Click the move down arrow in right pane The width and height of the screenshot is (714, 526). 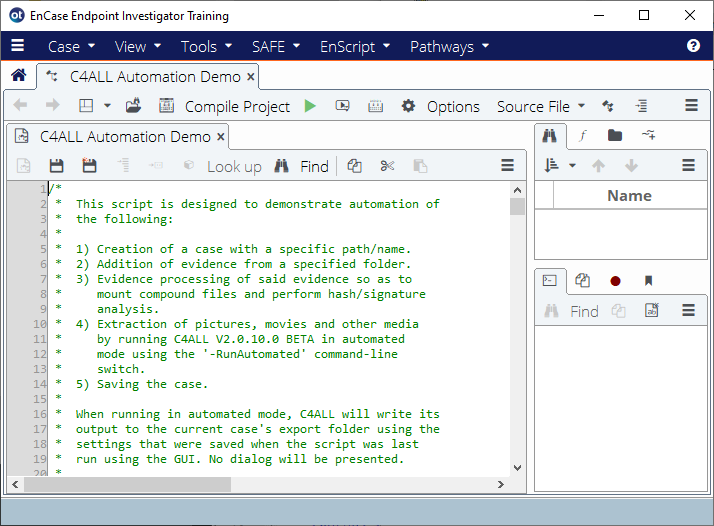pyautogui.click(x=632, y=166)
